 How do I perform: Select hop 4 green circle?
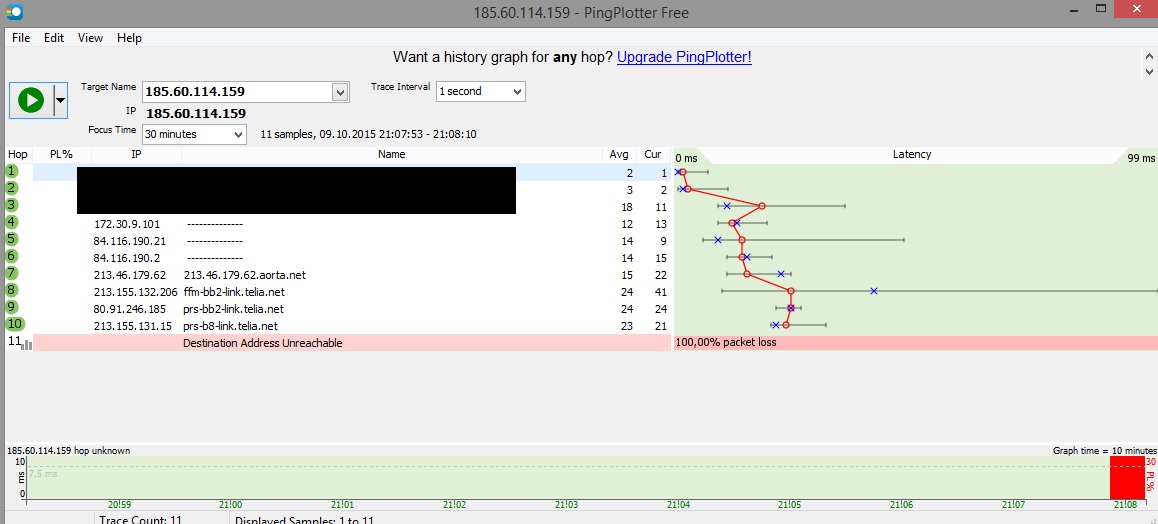click(x=11, y=222)
